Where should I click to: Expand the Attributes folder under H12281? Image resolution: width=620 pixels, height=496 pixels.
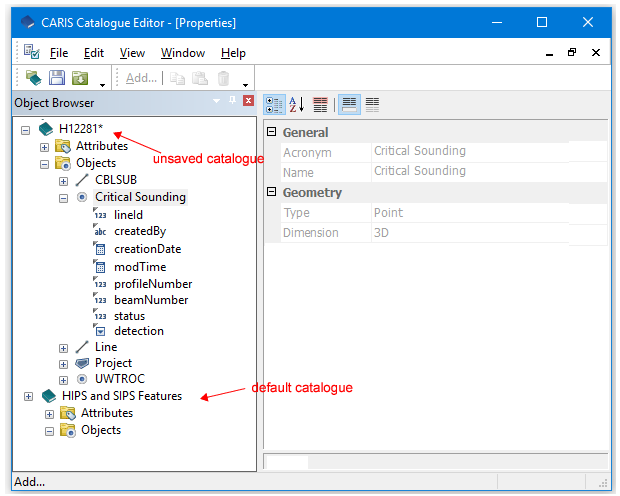click(x=45, y=147)
